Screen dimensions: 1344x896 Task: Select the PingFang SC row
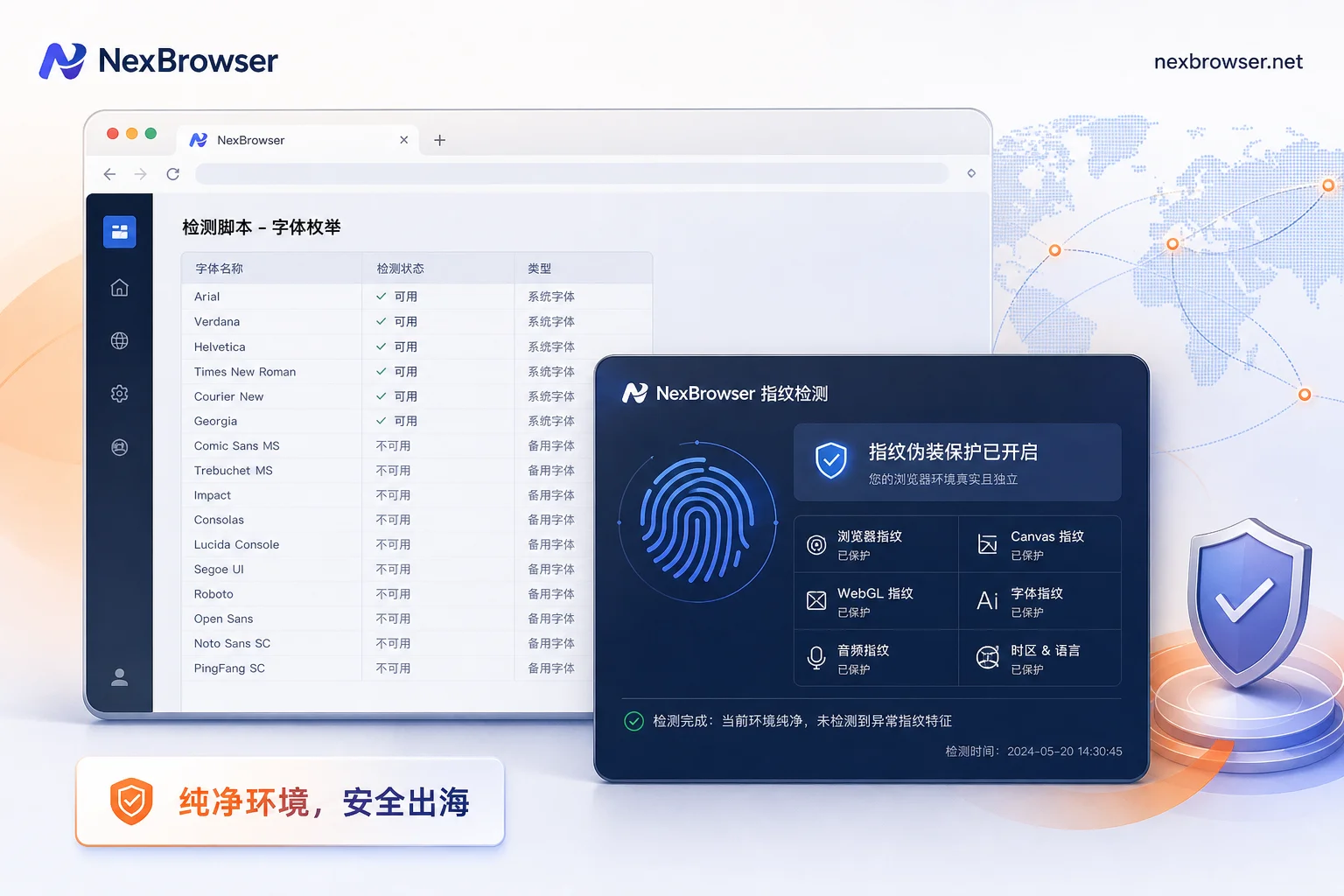point(388,668)
